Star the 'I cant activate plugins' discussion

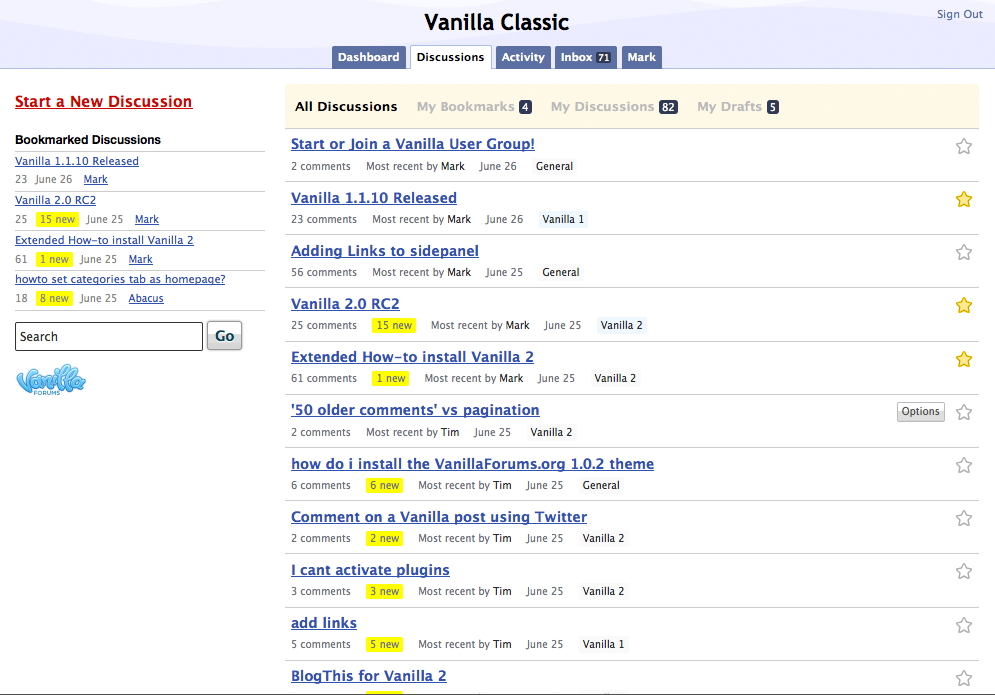[963, 571]
